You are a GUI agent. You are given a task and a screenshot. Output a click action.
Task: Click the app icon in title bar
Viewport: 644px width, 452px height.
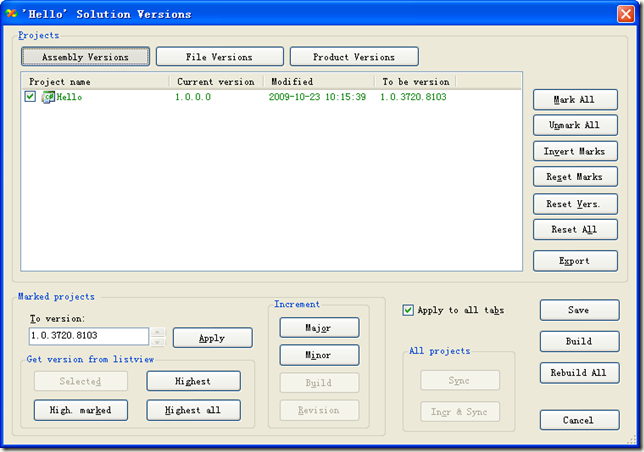point(12,14)
